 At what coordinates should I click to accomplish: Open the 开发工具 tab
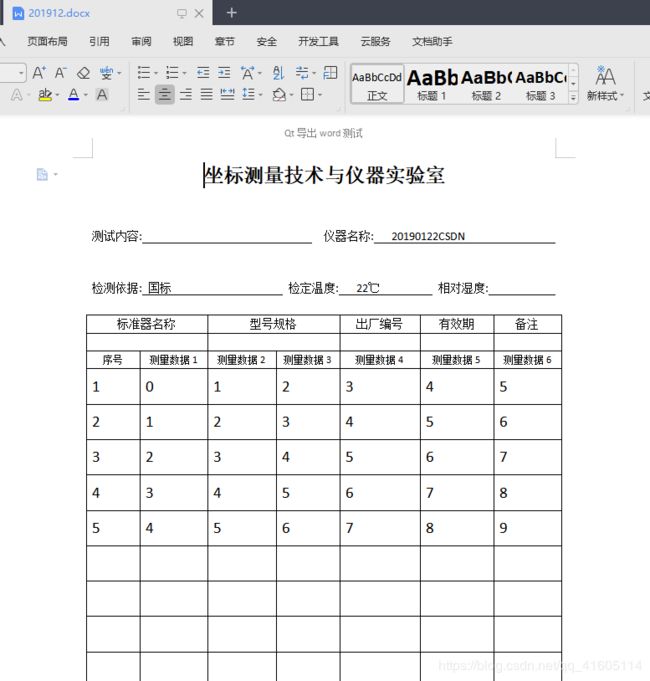pyautogui.click(x=318, y=41)
